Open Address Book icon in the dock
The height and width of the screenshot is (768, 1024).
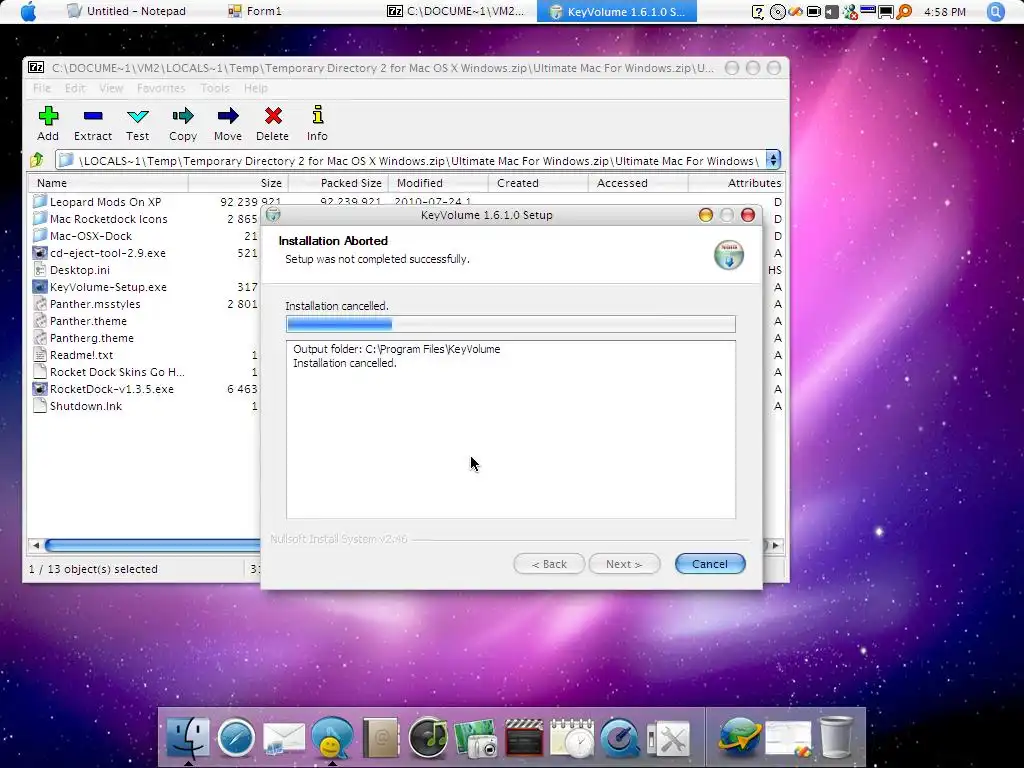pyautogui.click(x=380, y=738)
